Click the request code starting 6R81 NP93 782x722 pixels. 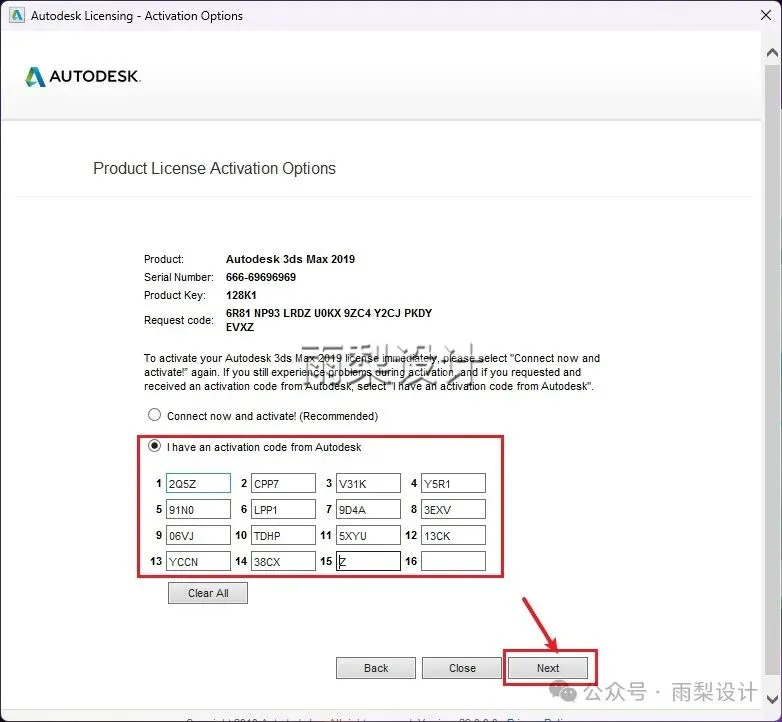pyautogui.click(x=329, y=320)
